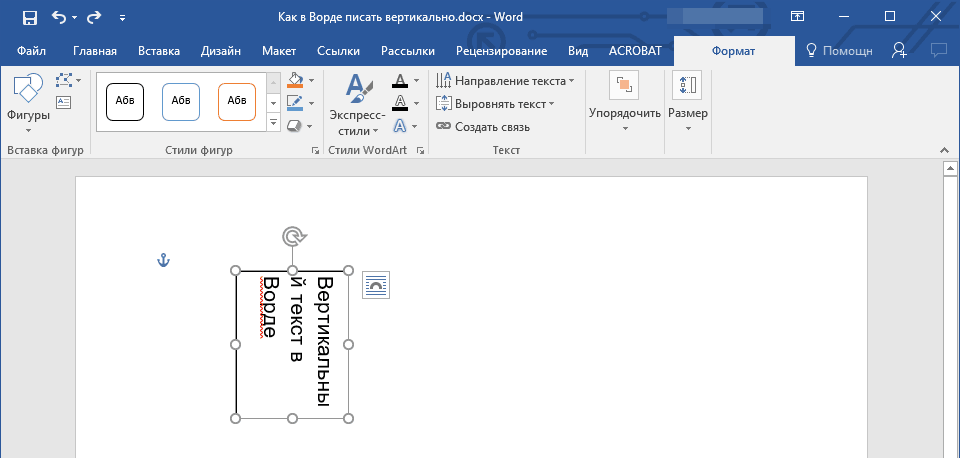The height and width of the screenshot is (458, 960).
Task: Click the Draw Text Box icon
Action: 63,102
